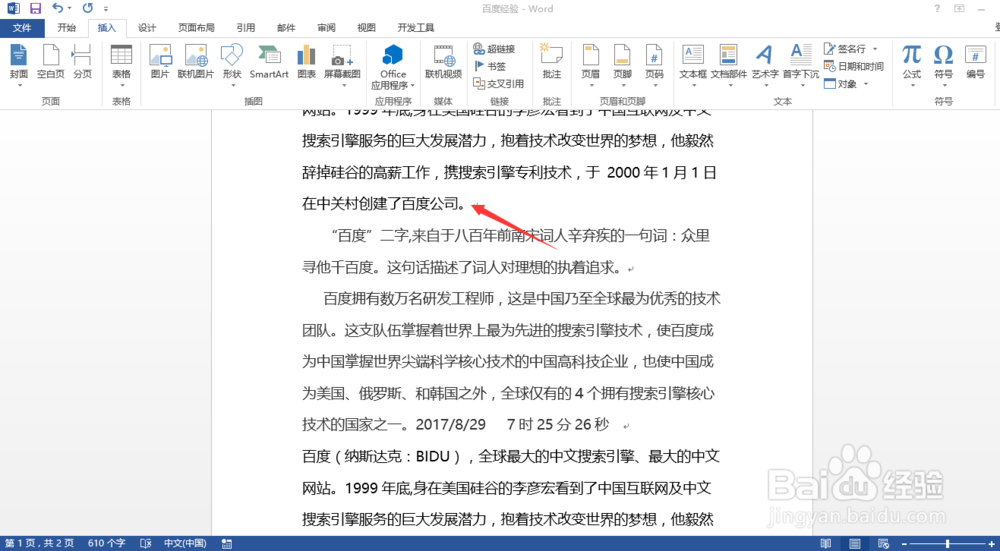This screenshot has height=551, width=1000.
Task: Insert a blank page (空白页)
Action: 50,62
